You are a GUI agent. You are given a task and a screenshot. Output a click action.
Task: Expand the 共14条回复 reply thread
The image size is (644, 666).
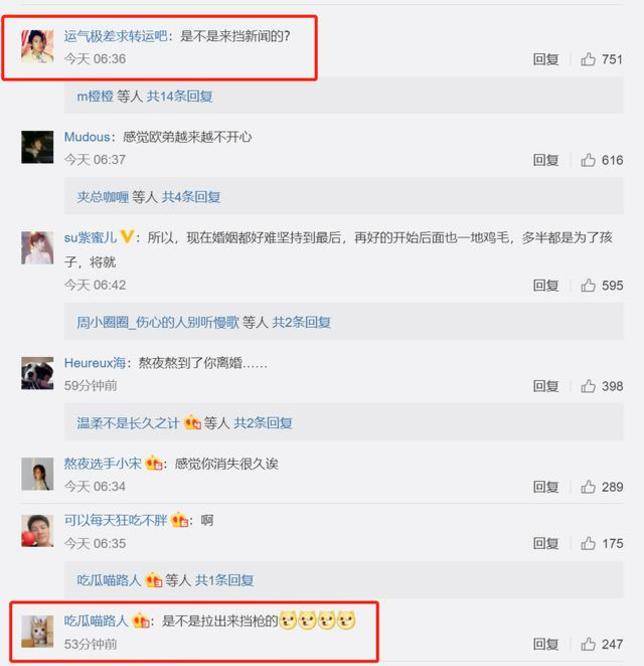(x=179, y=96)
